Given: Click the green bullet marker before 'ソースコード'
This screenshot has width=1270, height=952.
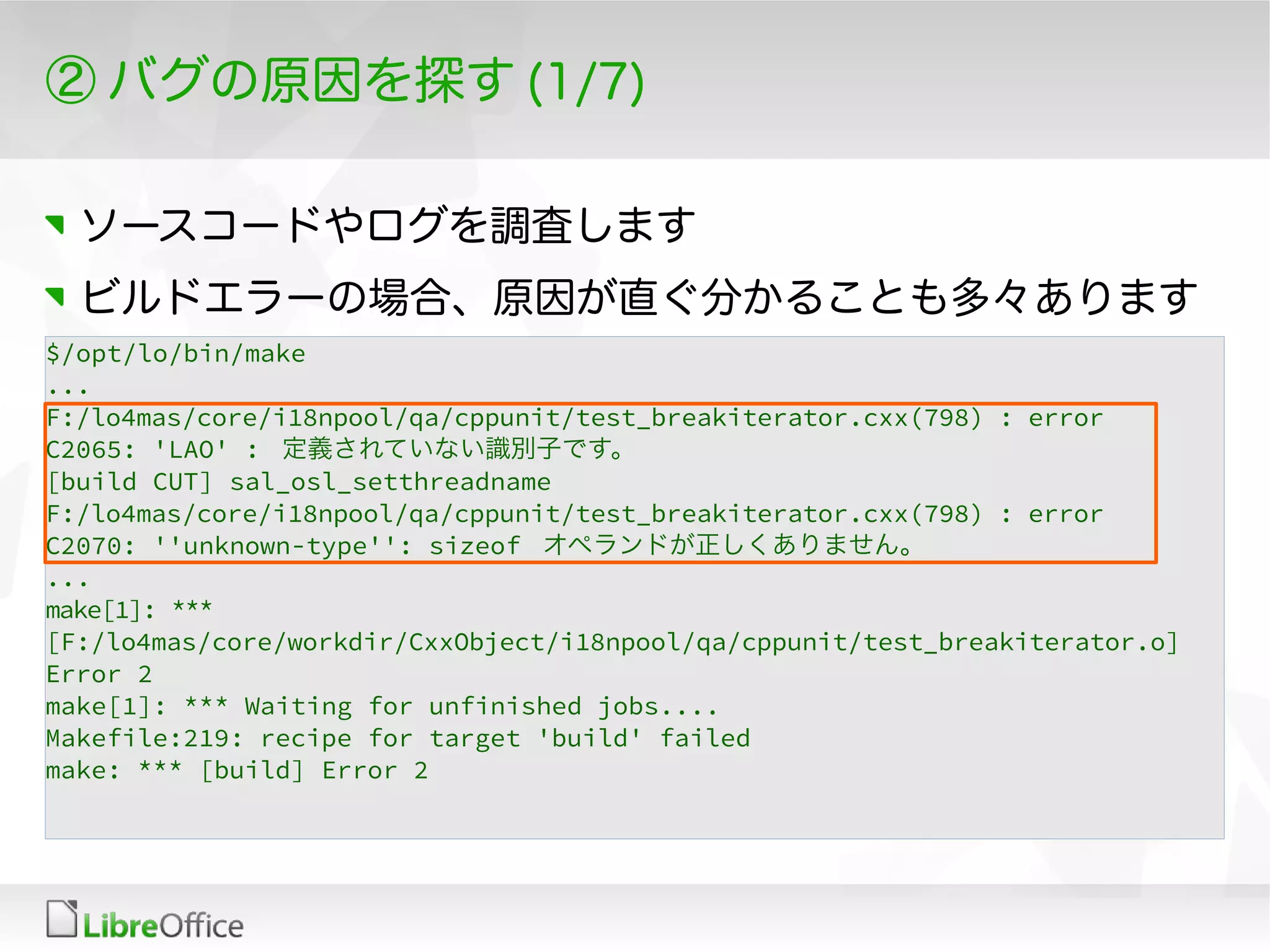Looking at the screenshot, I should 55,225.
